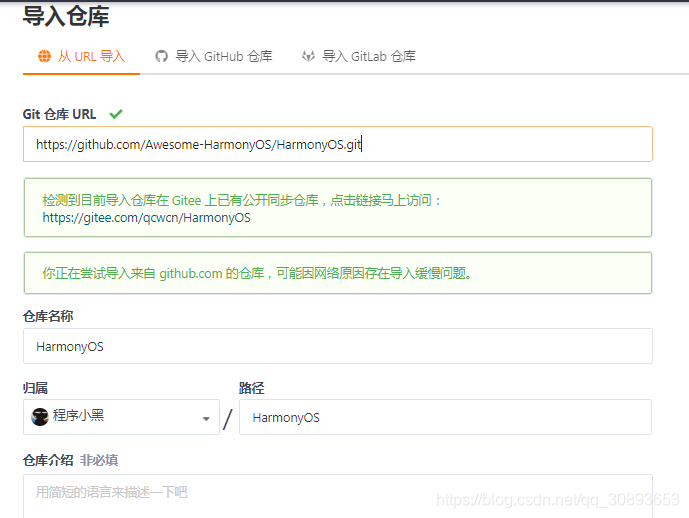Click the 仓库名称 label

coord(48,316)
